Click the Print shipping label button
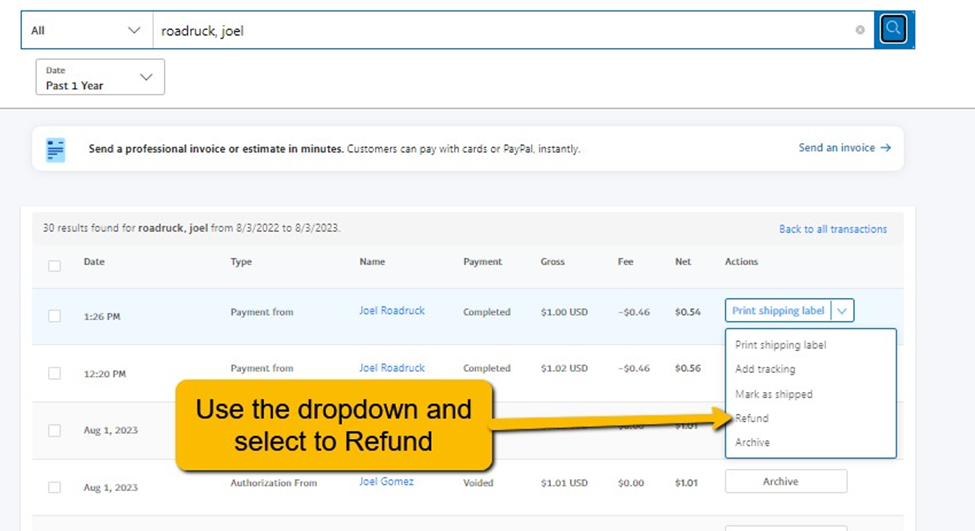The image size is (975, 531). (x=778, y=310)
